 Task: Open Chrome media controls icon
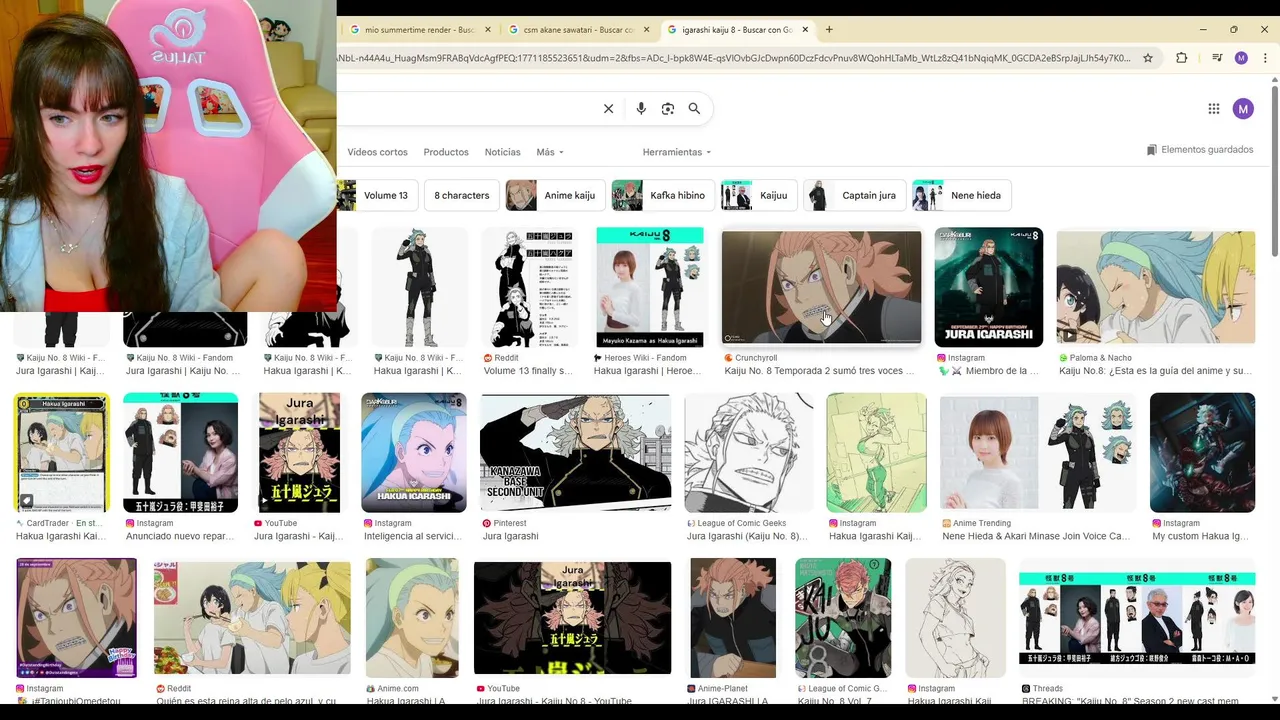click(x=1217, y=58)
